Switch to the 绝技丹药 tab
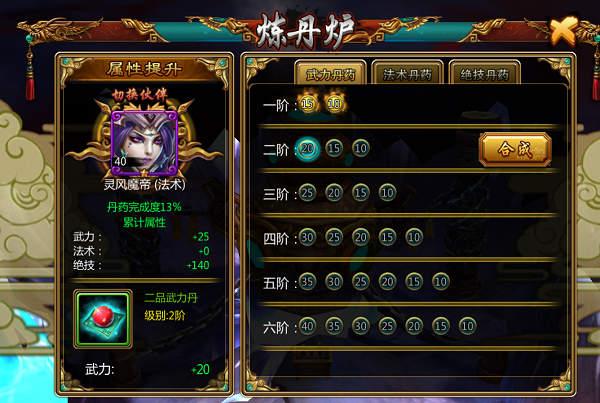Screen dimensions: 600x403 tap(485, 73)
